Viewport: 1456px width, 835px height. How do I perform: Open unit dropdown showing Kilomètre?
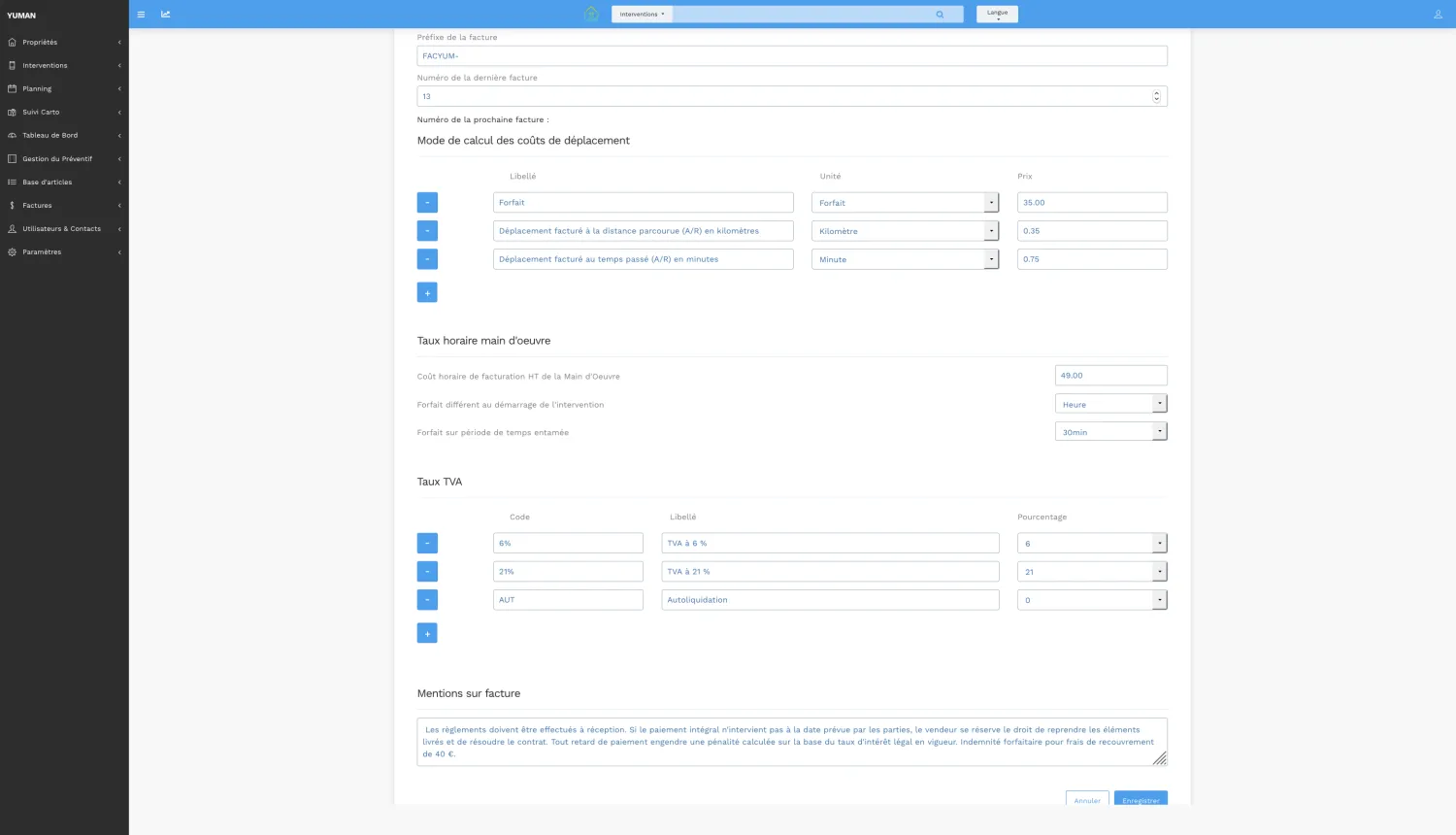pos(905,231)
